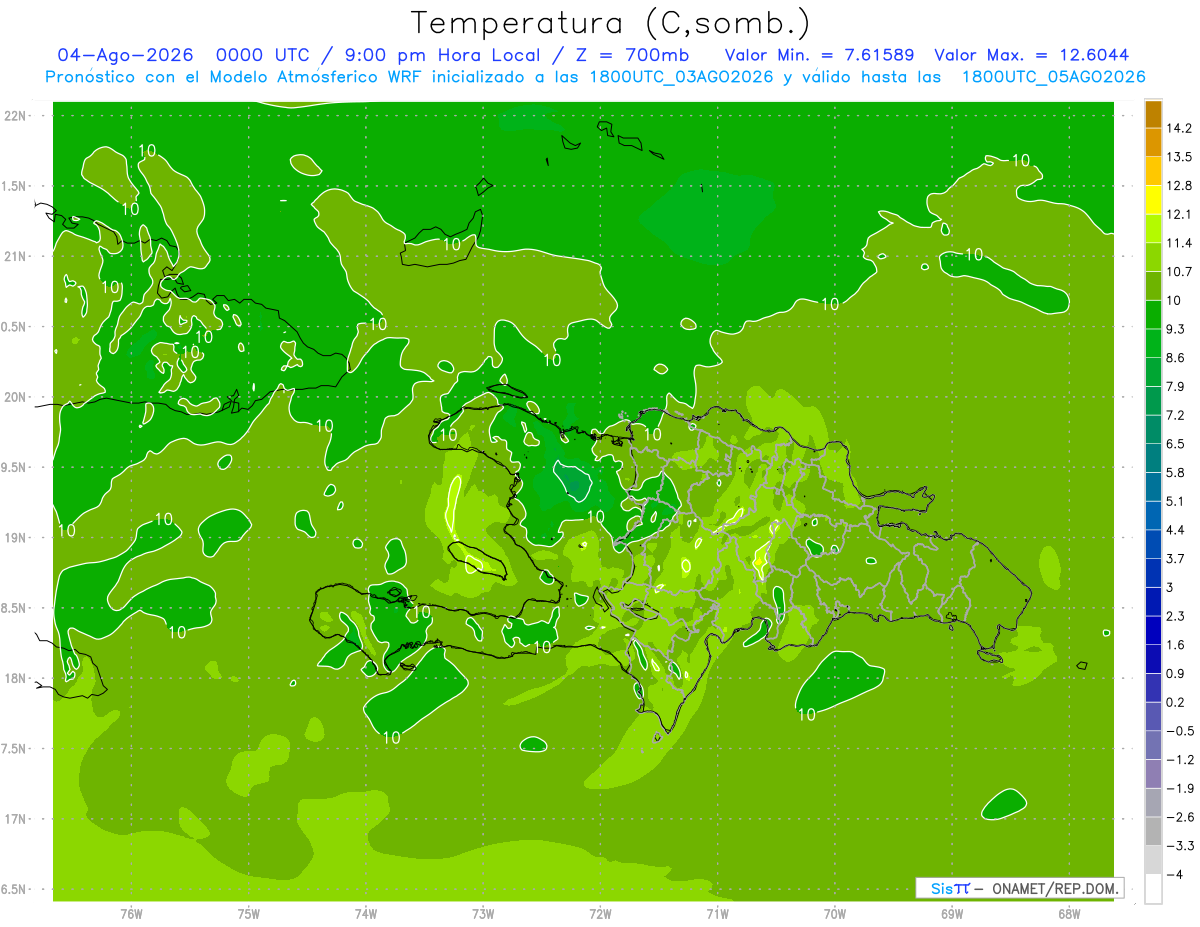The image size is (1200, 927).
Task: Pick the teal swatch between 5.8 and 6.5
Action: click(x=1153, y=458)
